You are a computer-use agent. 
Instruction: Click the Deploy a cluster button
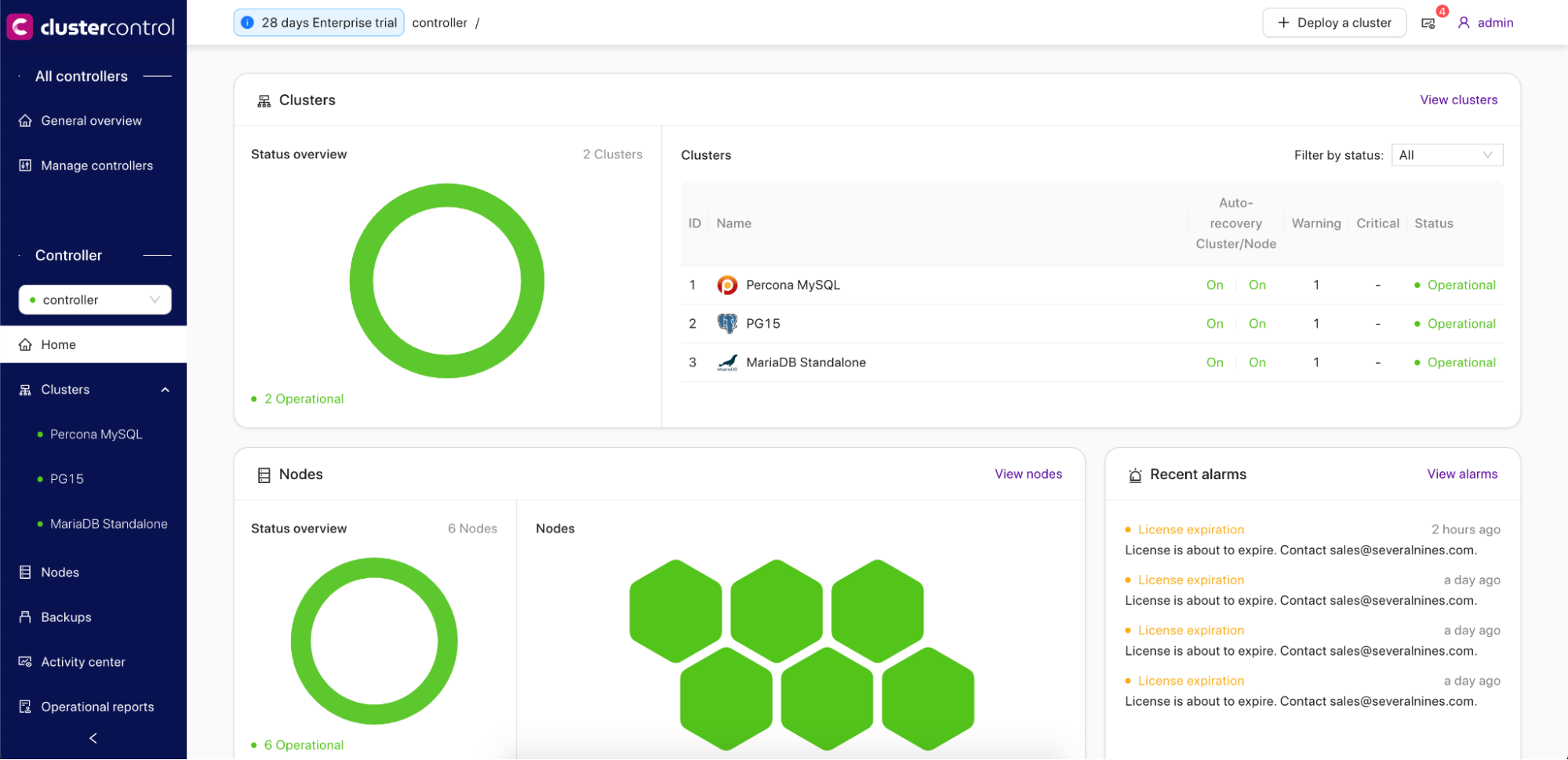pos(1333,23)
